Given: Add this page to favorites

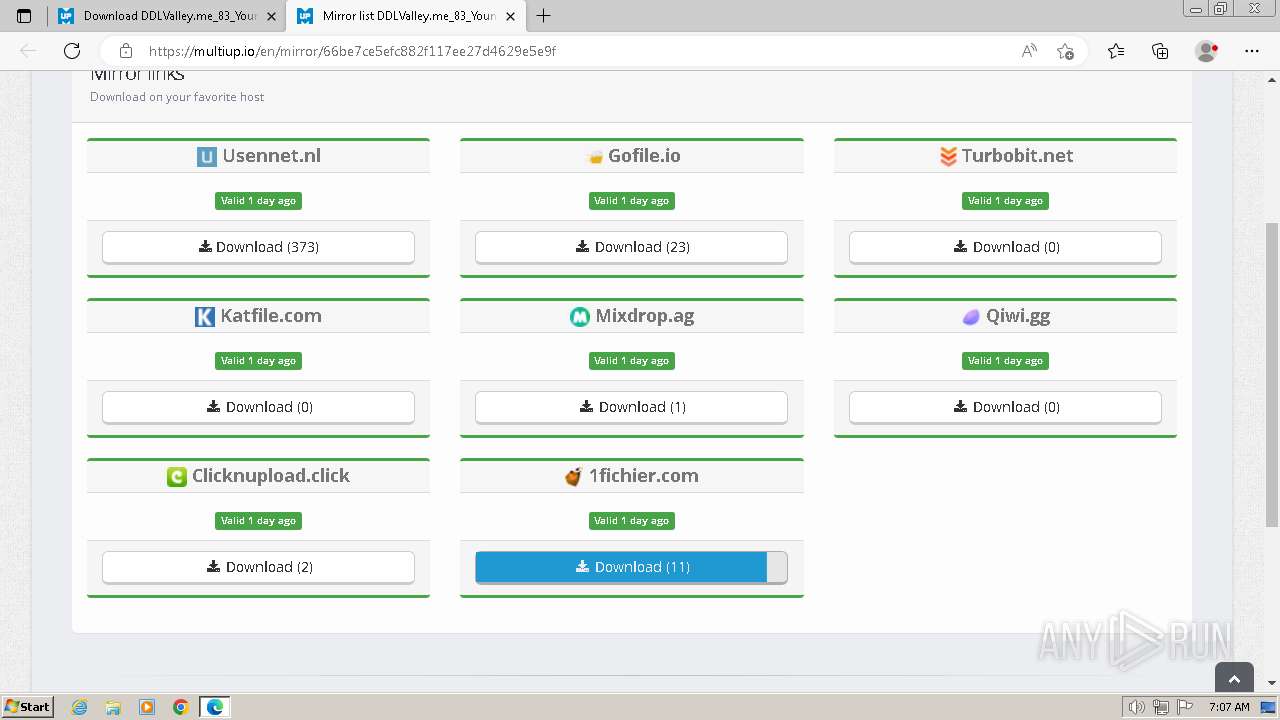Looking at the screenshot, I should pos(1065,51).
